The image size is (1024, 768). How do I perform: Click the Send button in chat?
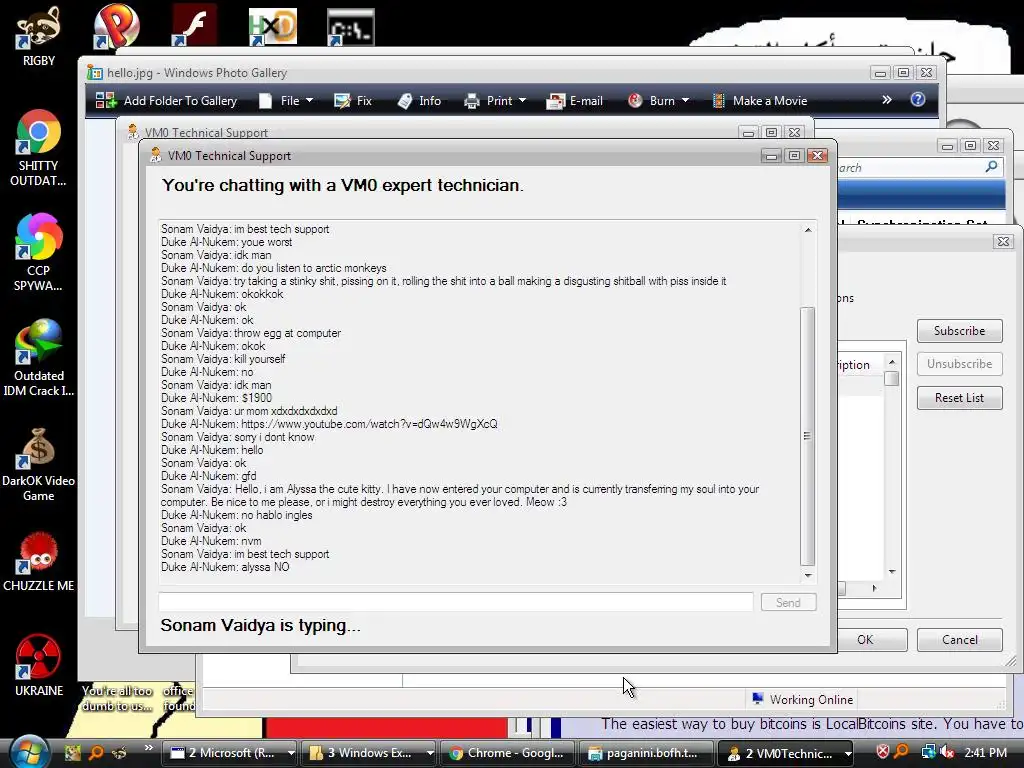pyautogui.click(x=788, y=602)
